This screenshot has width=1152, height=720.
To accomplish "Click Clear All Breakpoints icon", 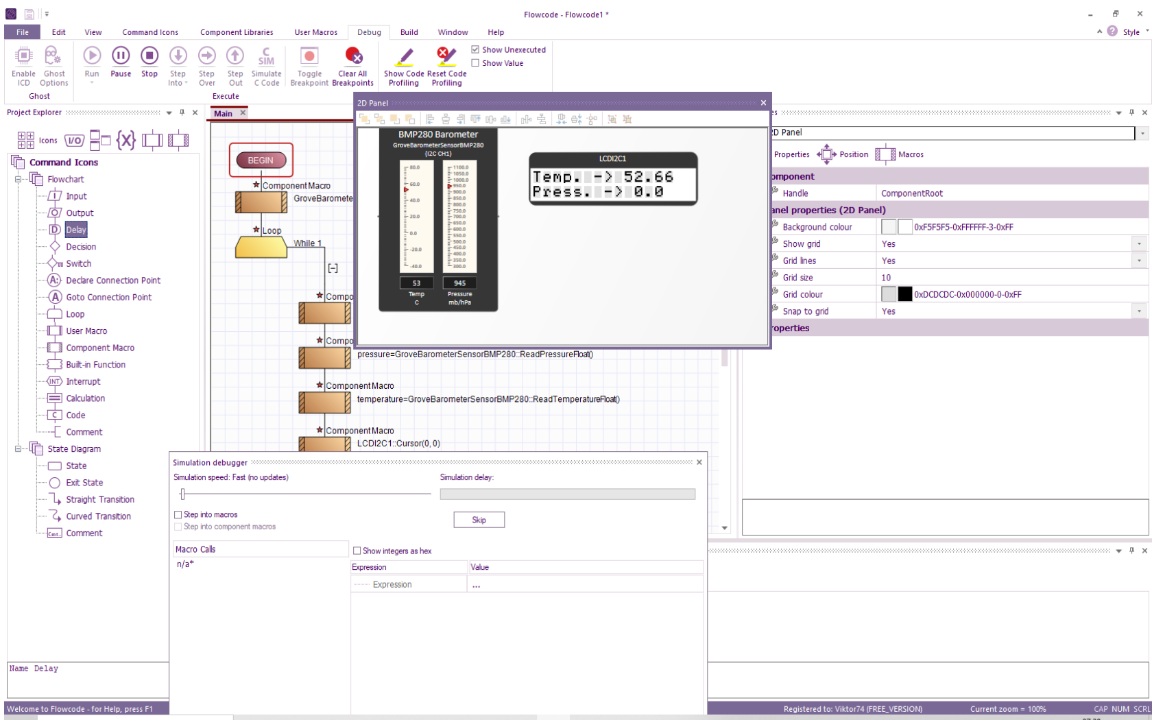I will (x=353, y=56).
